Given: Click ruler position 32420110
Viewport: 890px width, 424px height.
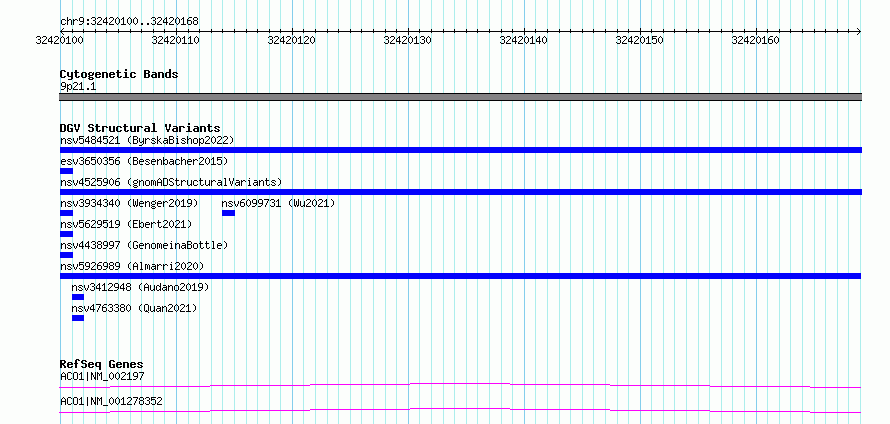Looking at the screenshot, I should pyautogui.click(x=176, y=40).
